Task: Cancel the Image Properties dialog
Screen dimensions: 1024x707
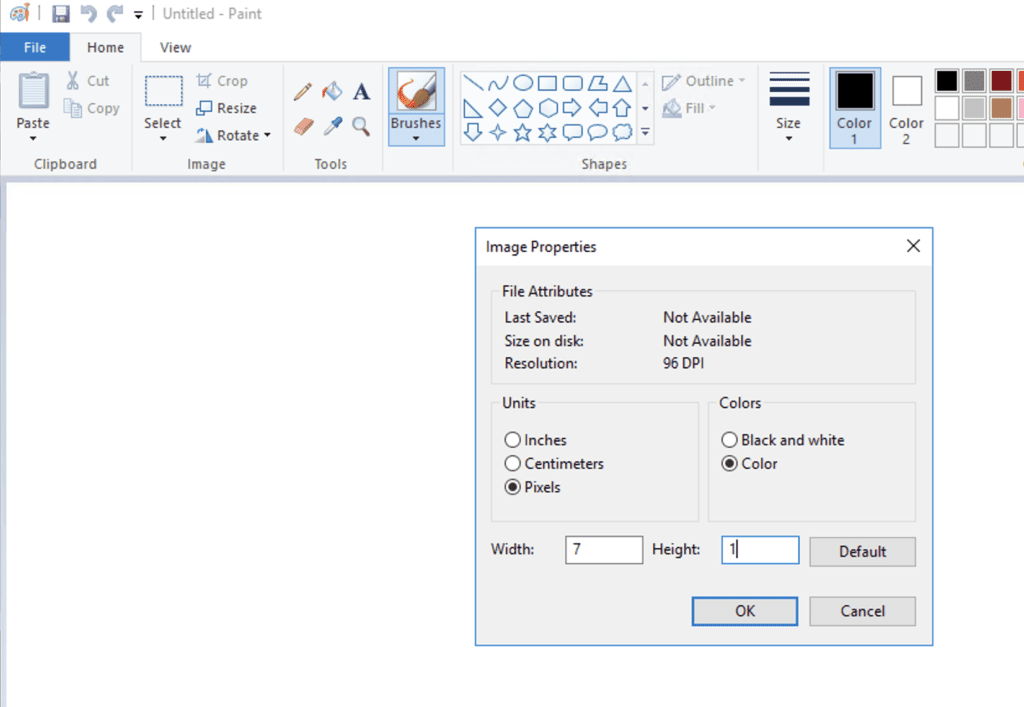Action: tap(862, 611)
